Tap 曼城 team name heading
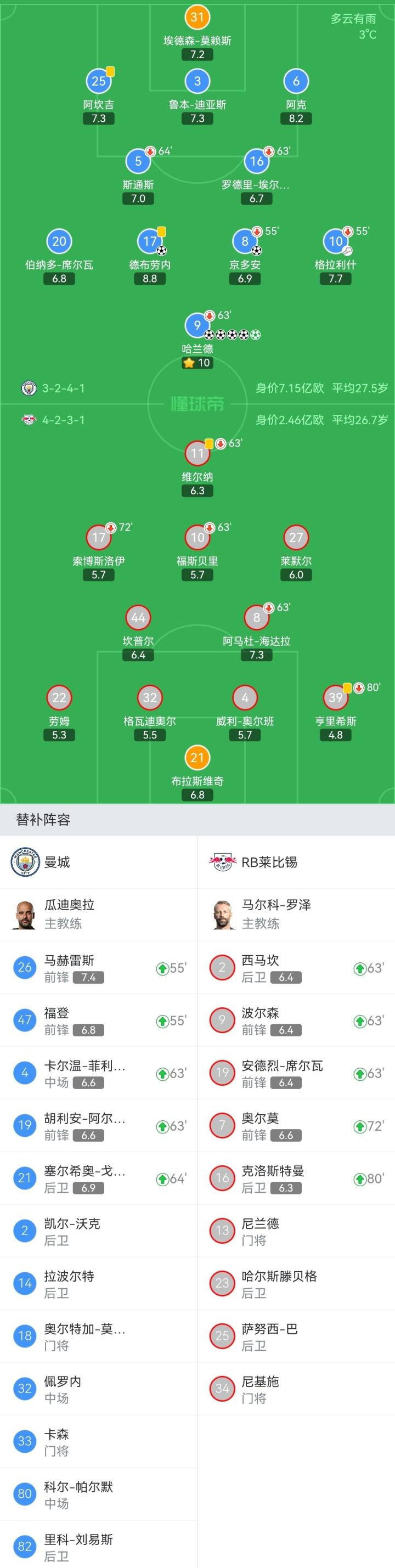 57,862
